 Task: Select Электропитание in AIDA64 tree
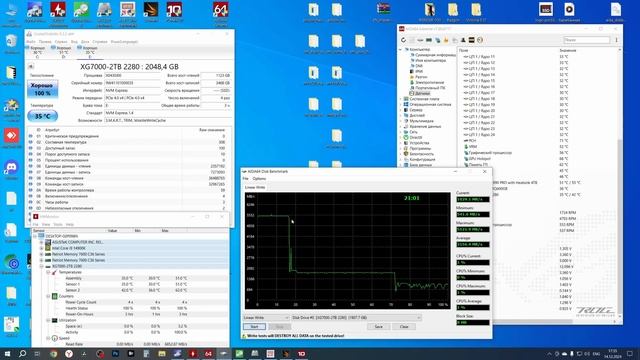tap(429, 82)
